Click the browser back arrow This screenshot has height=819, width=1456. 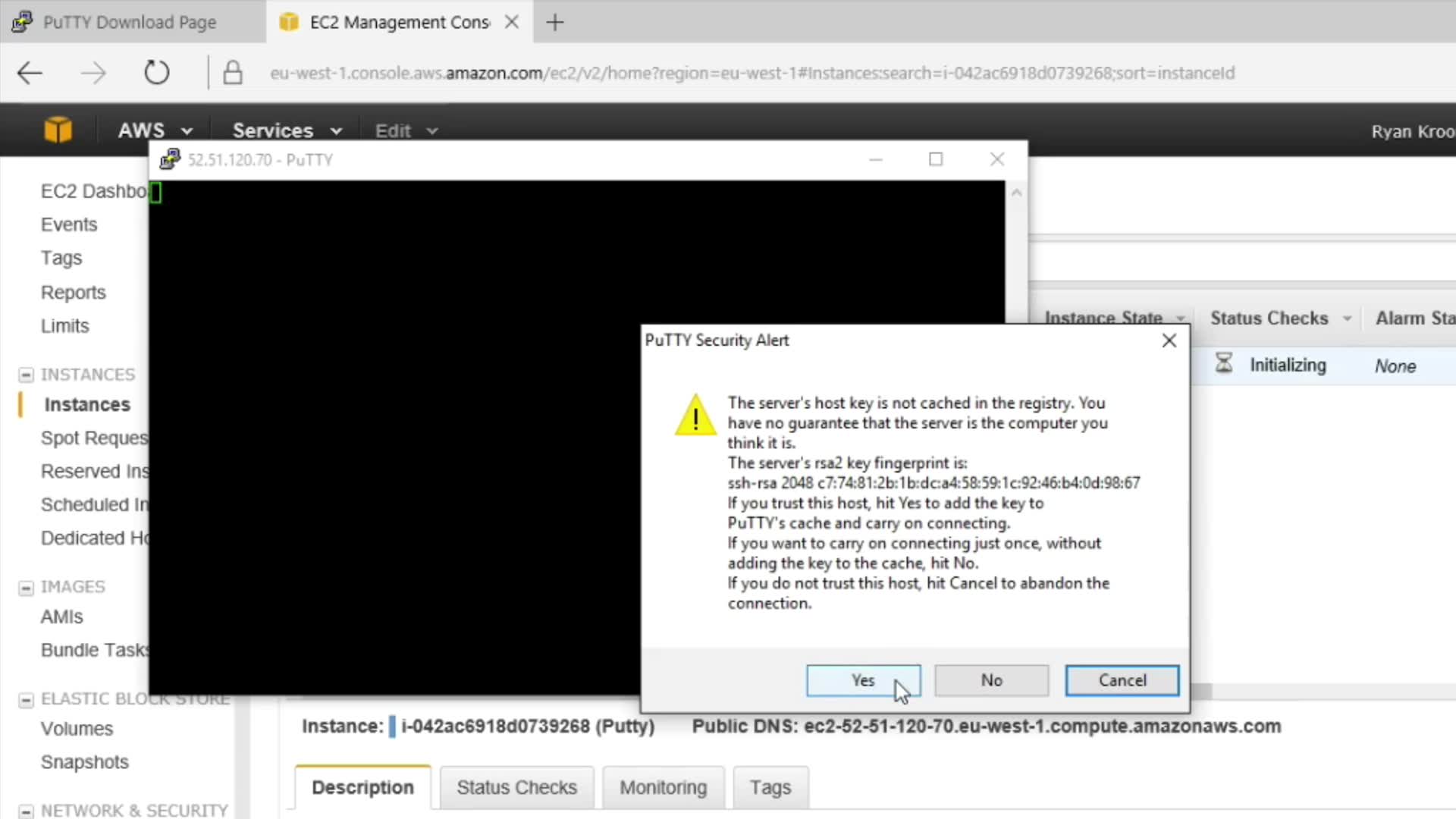click(x=30, y=73)
